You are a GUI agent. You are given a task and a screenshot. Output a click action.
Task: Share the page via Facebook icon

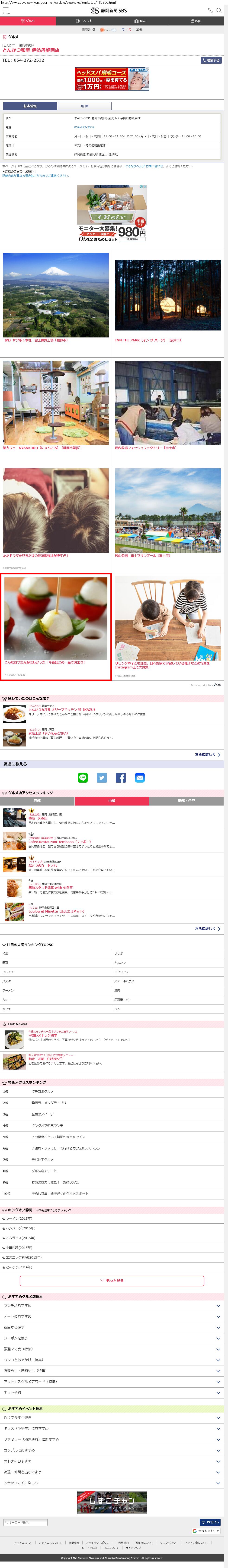[121, 777]
